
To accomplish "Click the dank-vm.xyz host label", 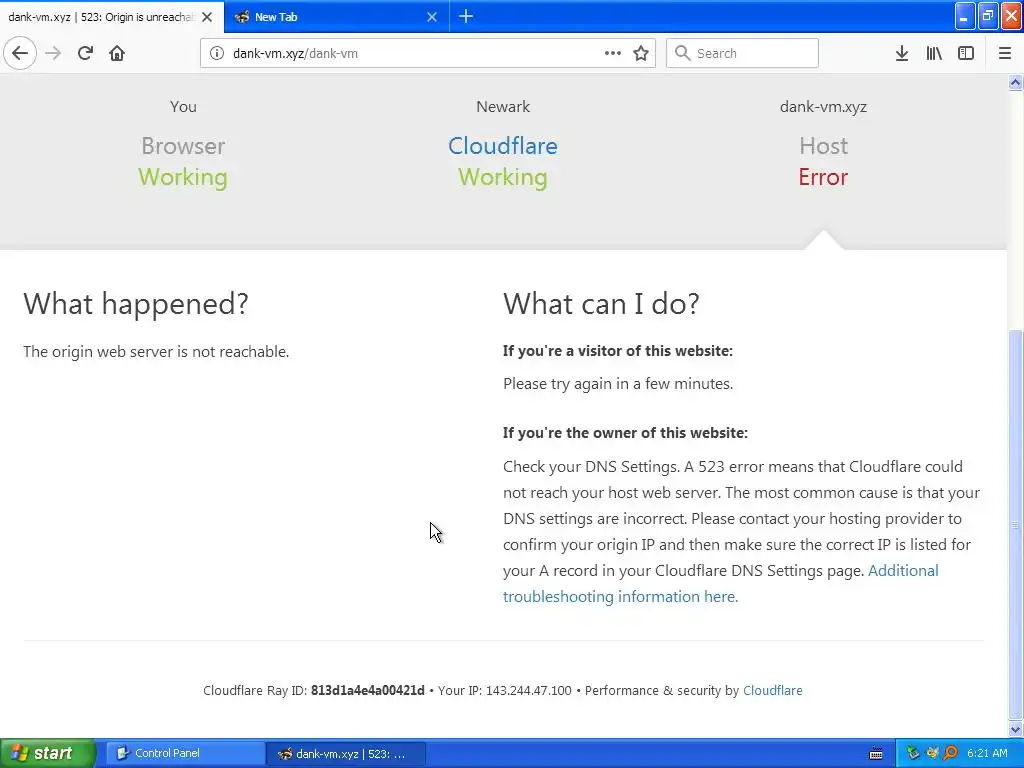I will [x=823, y=106].
